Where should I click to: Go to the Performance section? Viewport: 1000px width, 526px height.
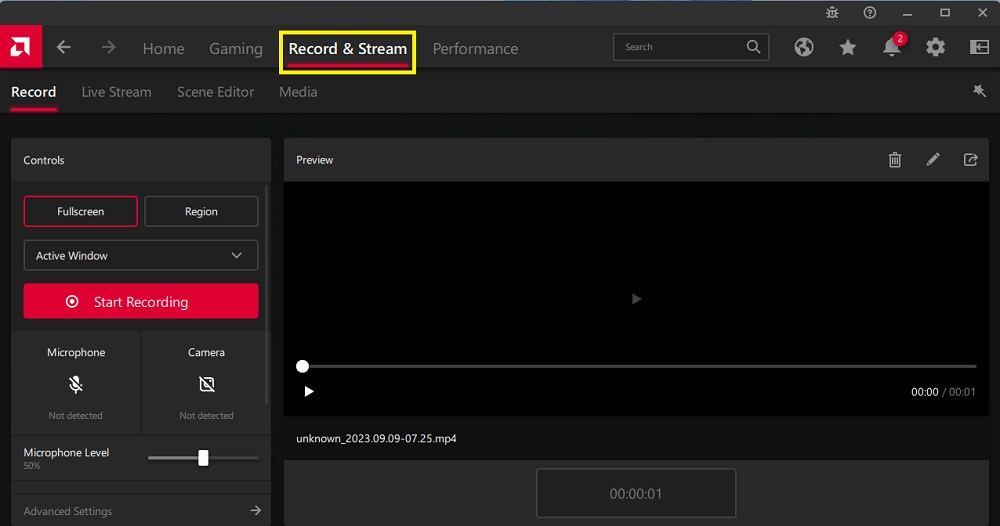475,48
